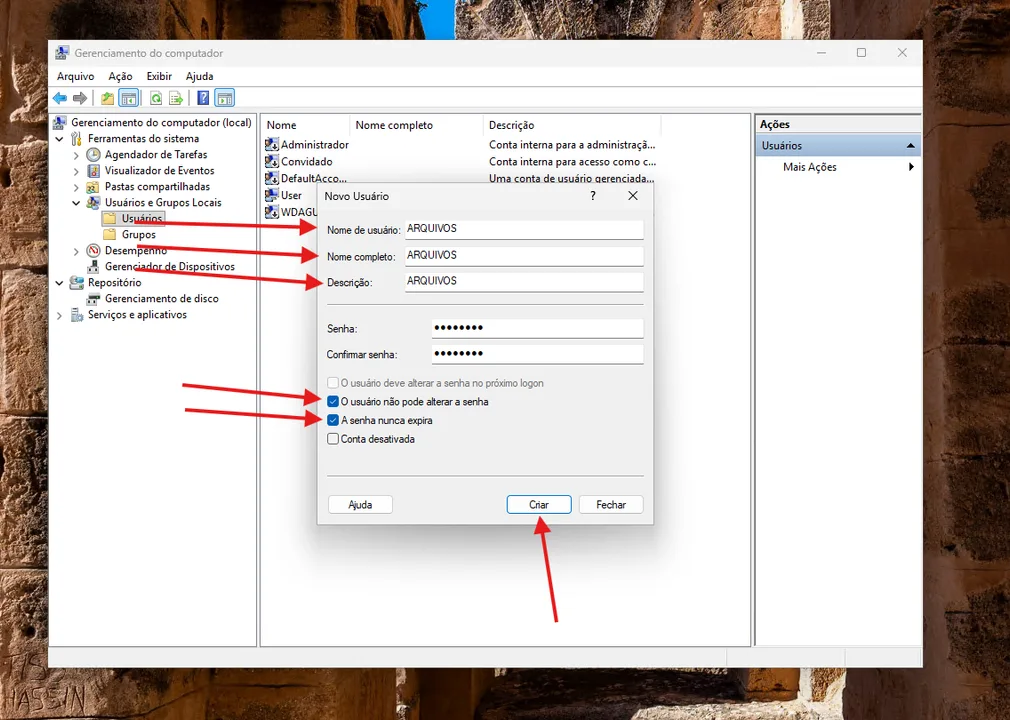Open the Mais Ações submenu arrow
The height and width of the screenshot is (720, 1010).
coord(911,167)
